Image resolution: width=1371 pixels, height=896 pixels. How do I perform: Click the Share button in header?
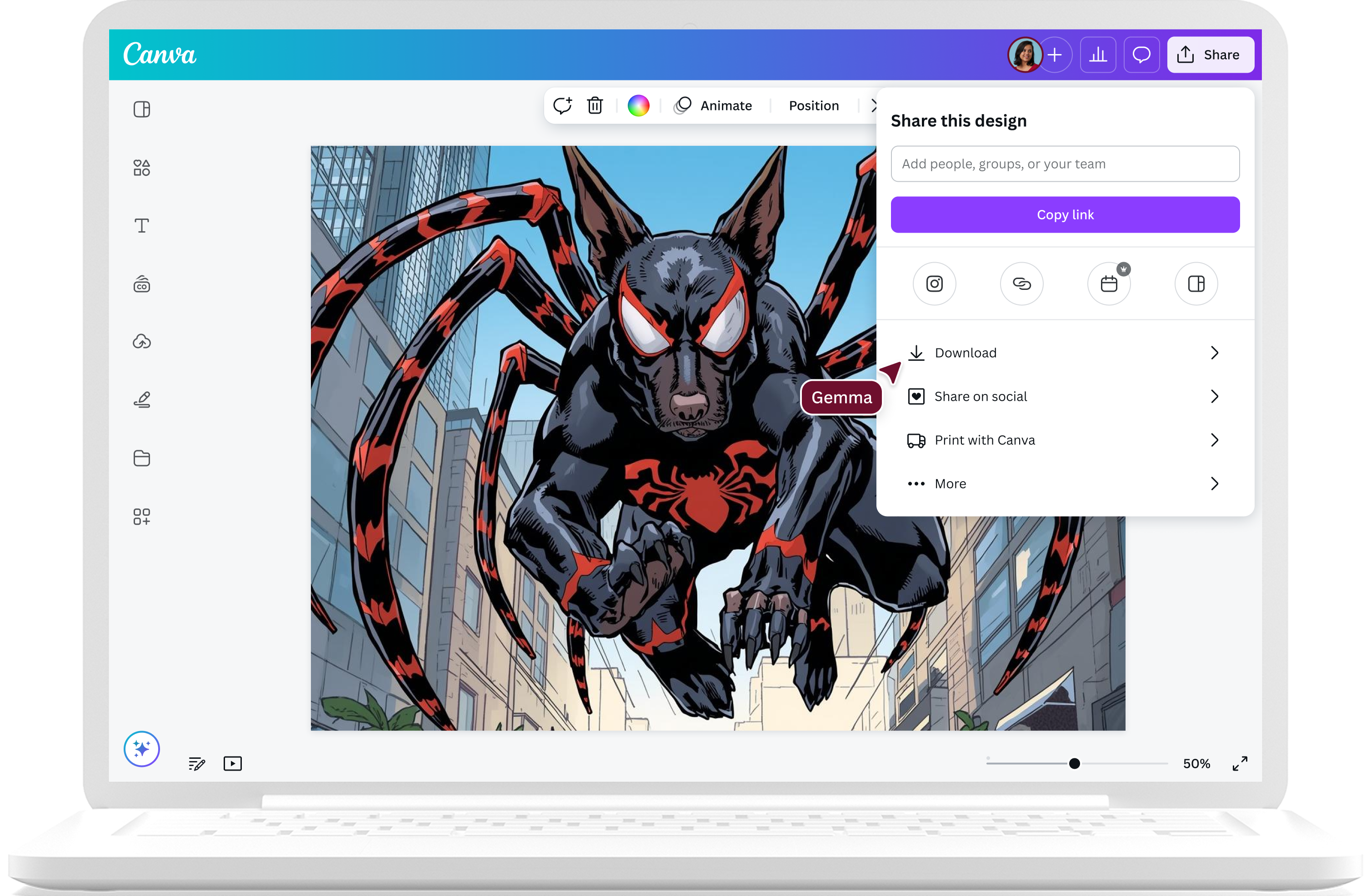pos(1210,55)
